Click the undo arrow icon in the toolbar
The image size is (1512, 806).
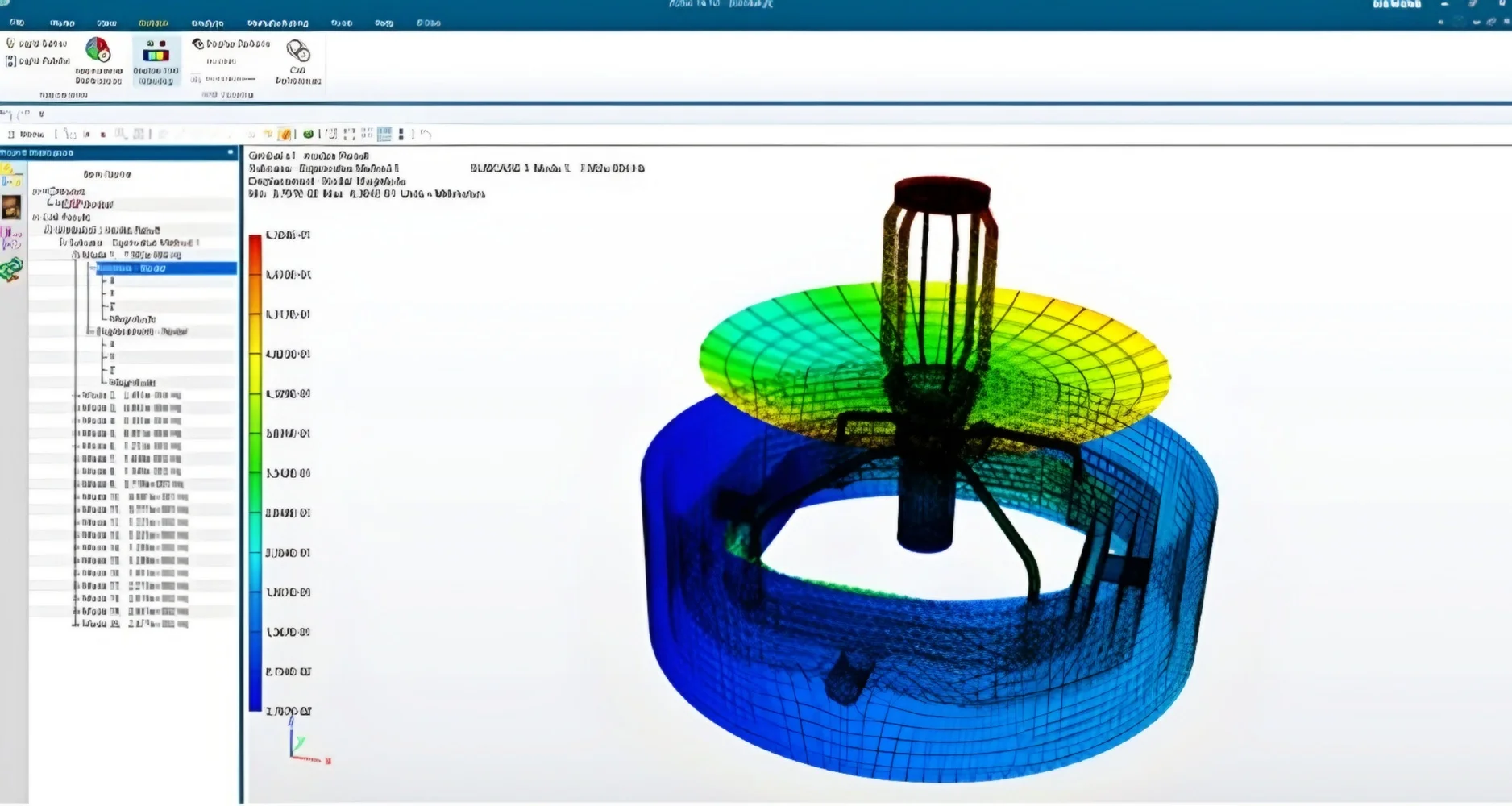pyautogui.click(x=426, y=135)
